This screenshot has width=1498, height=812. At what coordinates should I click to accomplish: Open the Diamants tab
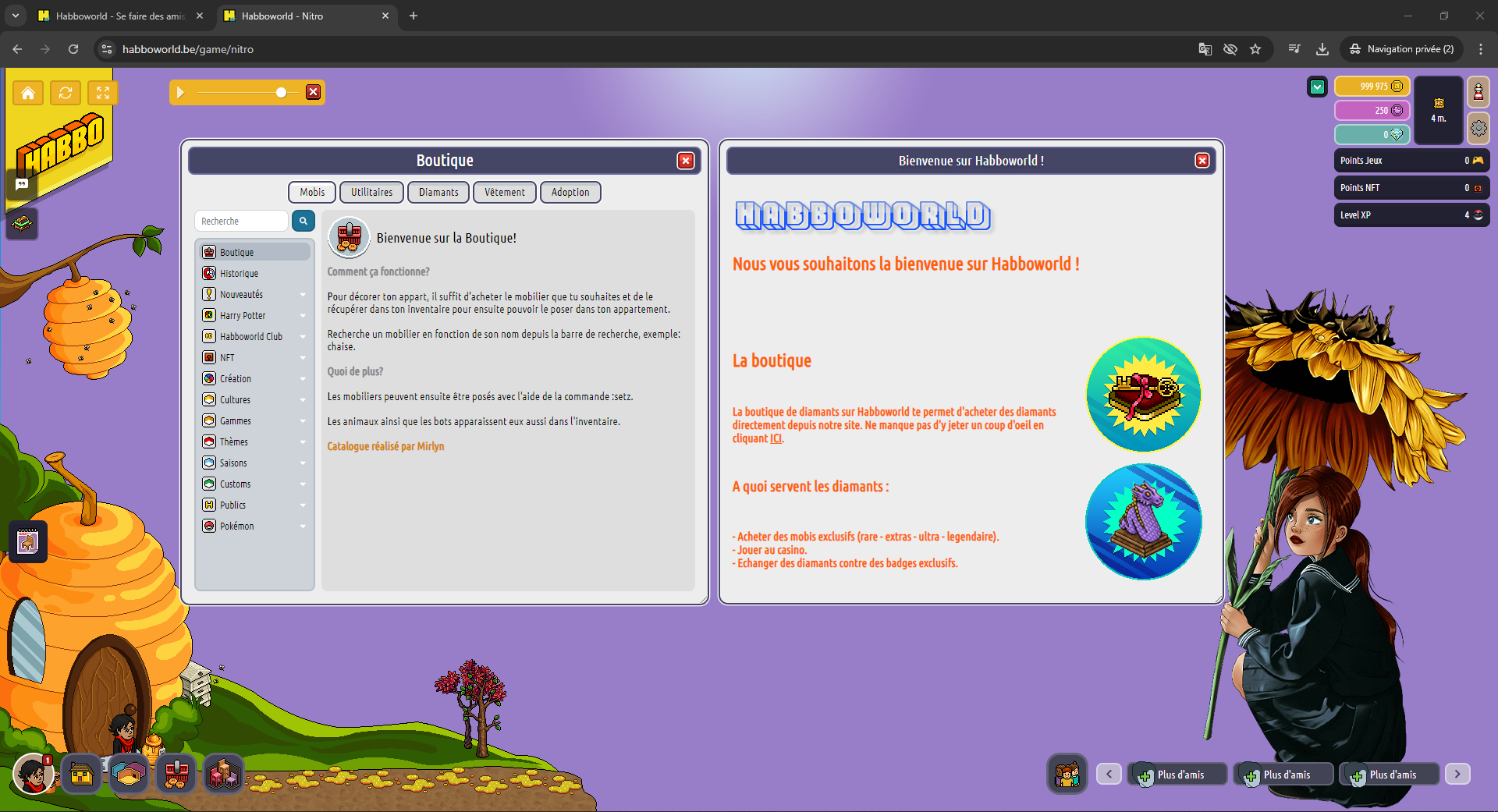[x=438, y=193]
